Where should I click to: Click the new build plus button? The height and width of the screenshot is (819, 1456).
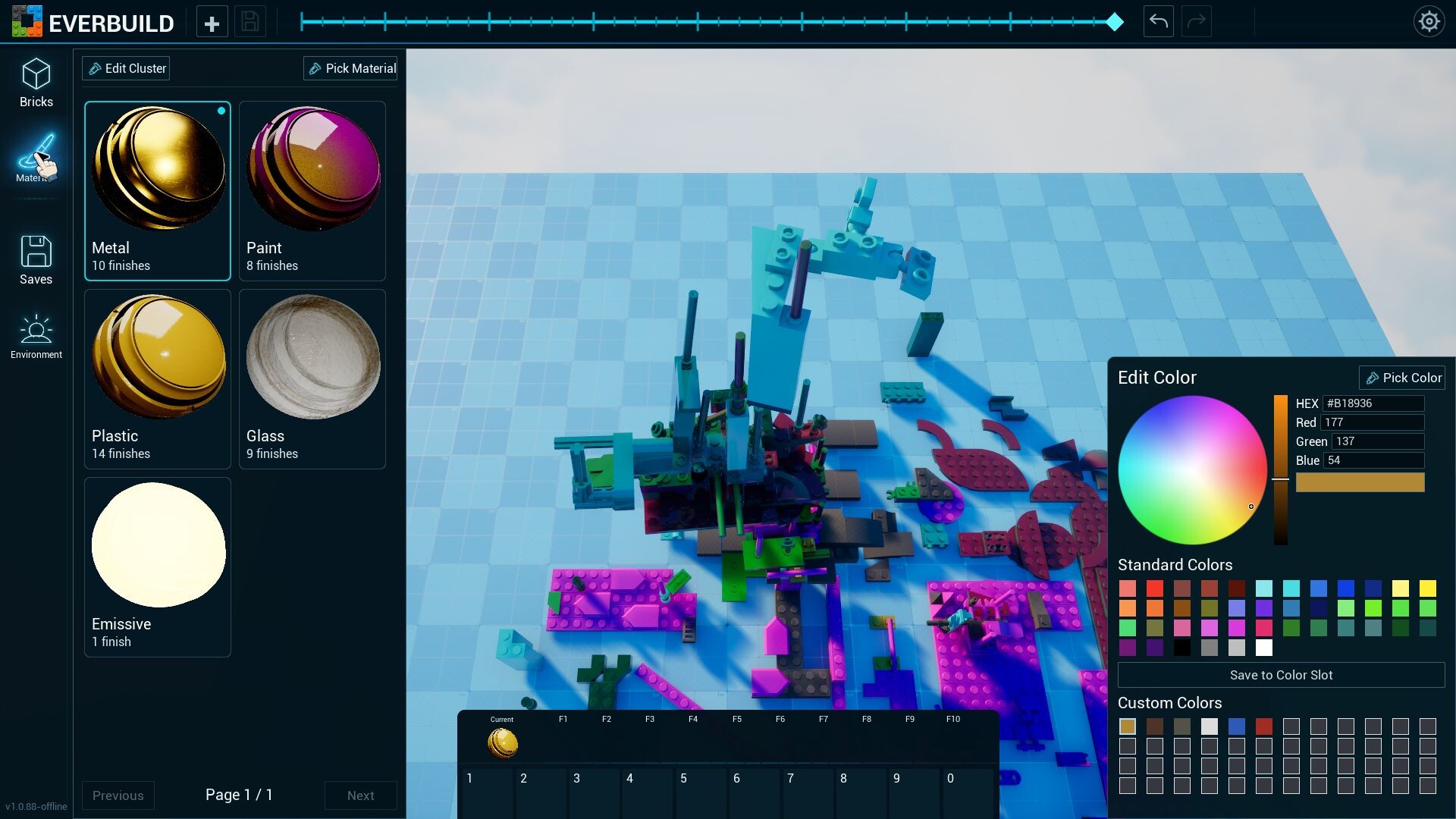[x=212, y=22]
